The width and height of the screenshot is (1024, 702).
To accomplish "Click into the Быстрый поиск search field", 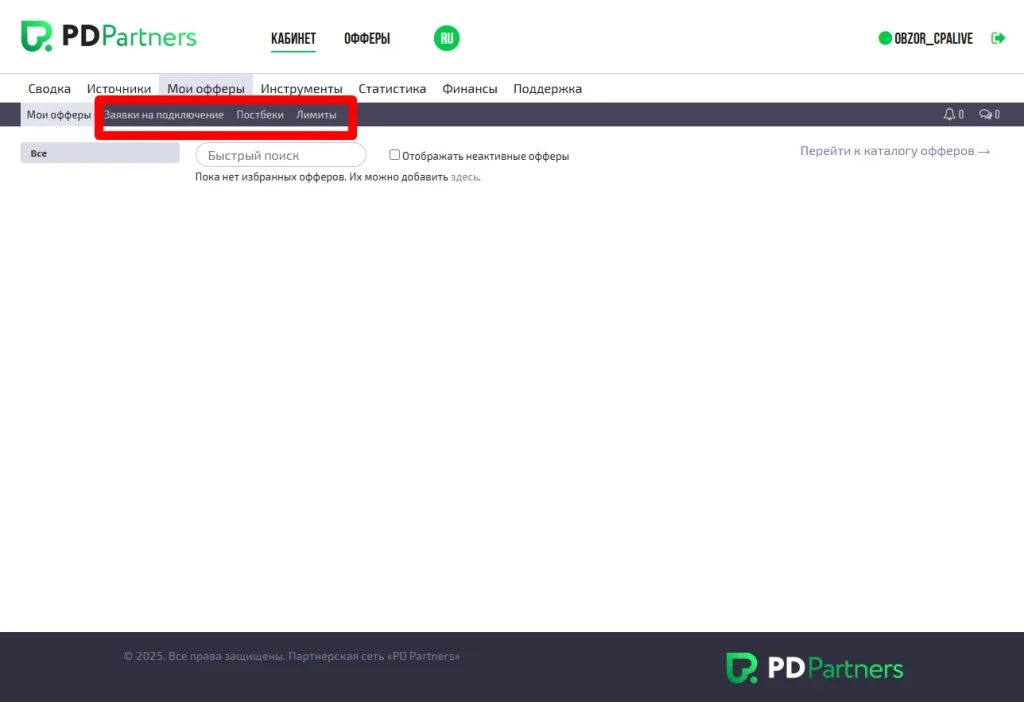I will 281,155.
